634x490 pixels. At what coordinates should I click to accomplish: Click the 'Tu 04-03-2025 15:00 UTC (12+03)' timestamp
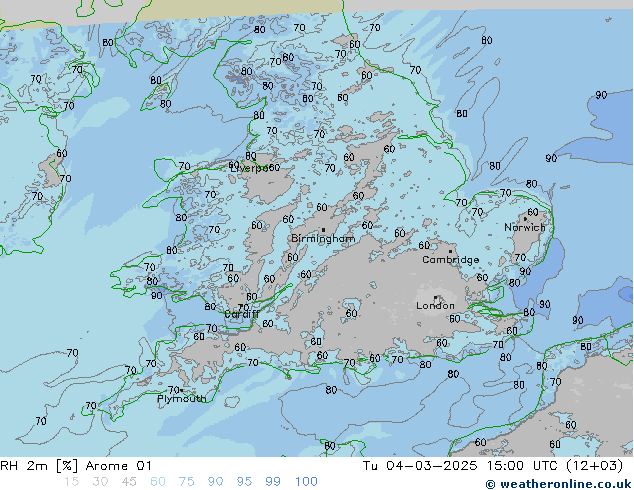click(493, 466)
